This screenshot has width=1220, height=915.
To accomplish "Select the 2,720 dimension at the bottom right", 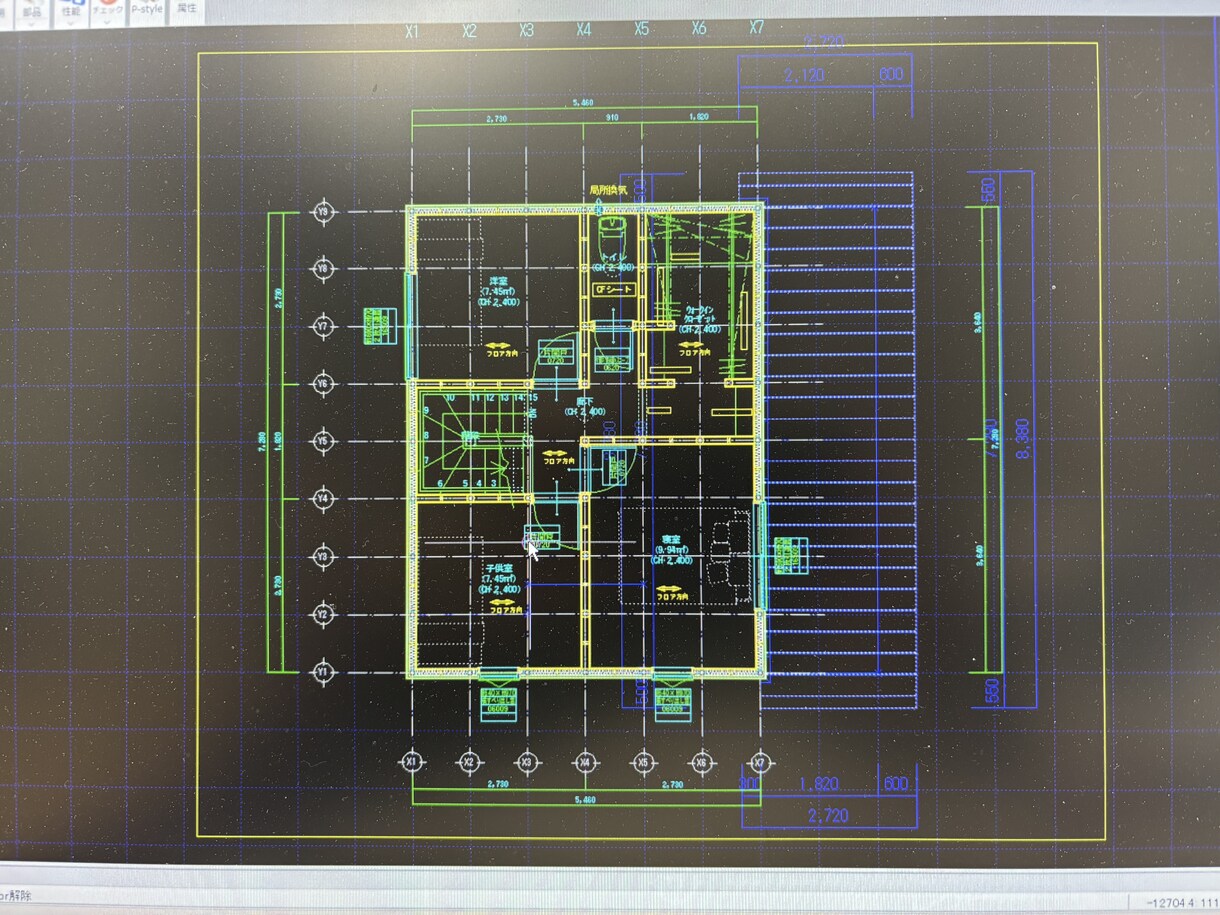I will [x=827, y=816].
